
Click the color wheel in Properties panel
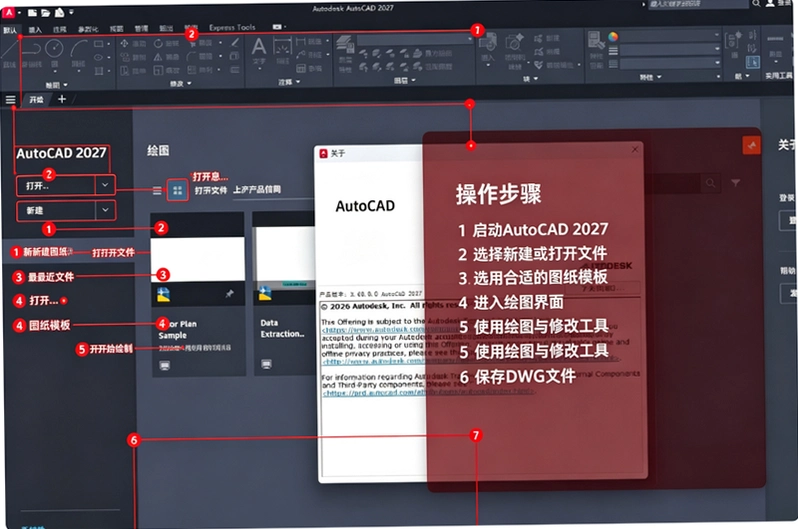613,37
